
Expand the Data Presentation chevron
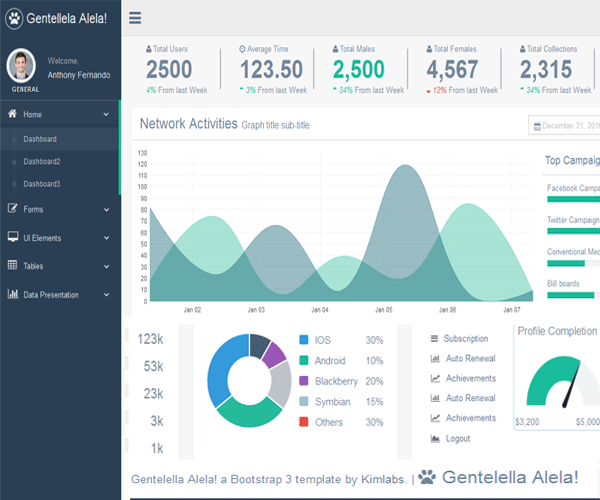pos(106,295)
